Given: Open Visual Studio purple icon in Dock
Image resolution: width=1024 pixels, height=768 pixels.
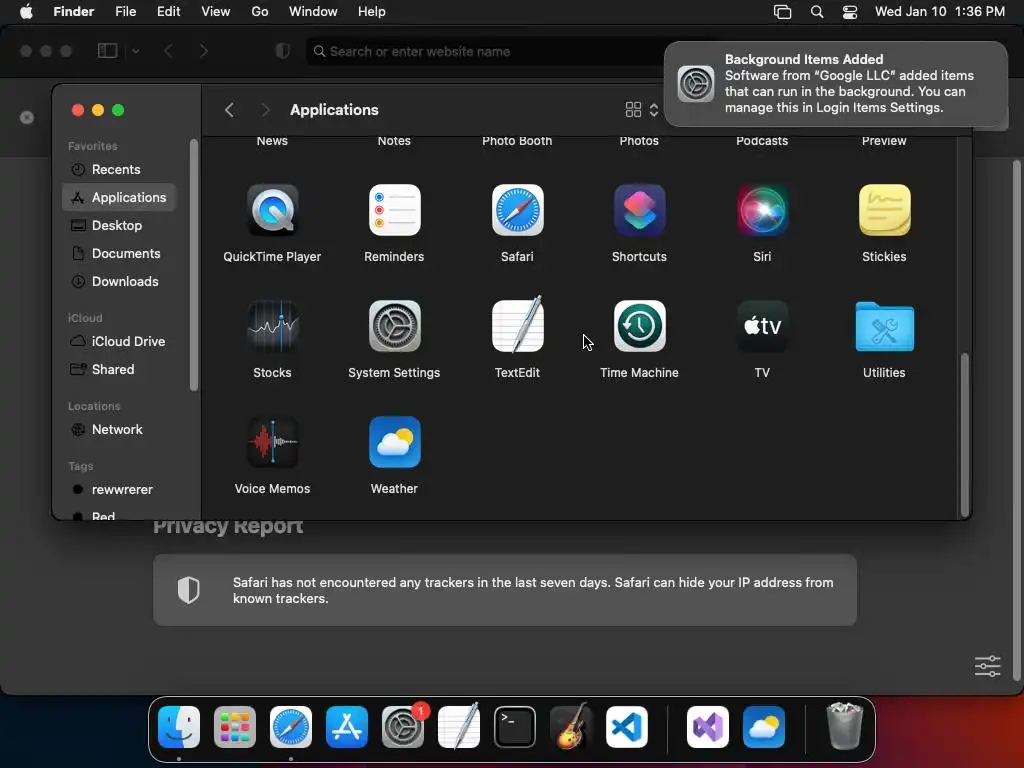Looking at the screenshot, I should (708, 727).
